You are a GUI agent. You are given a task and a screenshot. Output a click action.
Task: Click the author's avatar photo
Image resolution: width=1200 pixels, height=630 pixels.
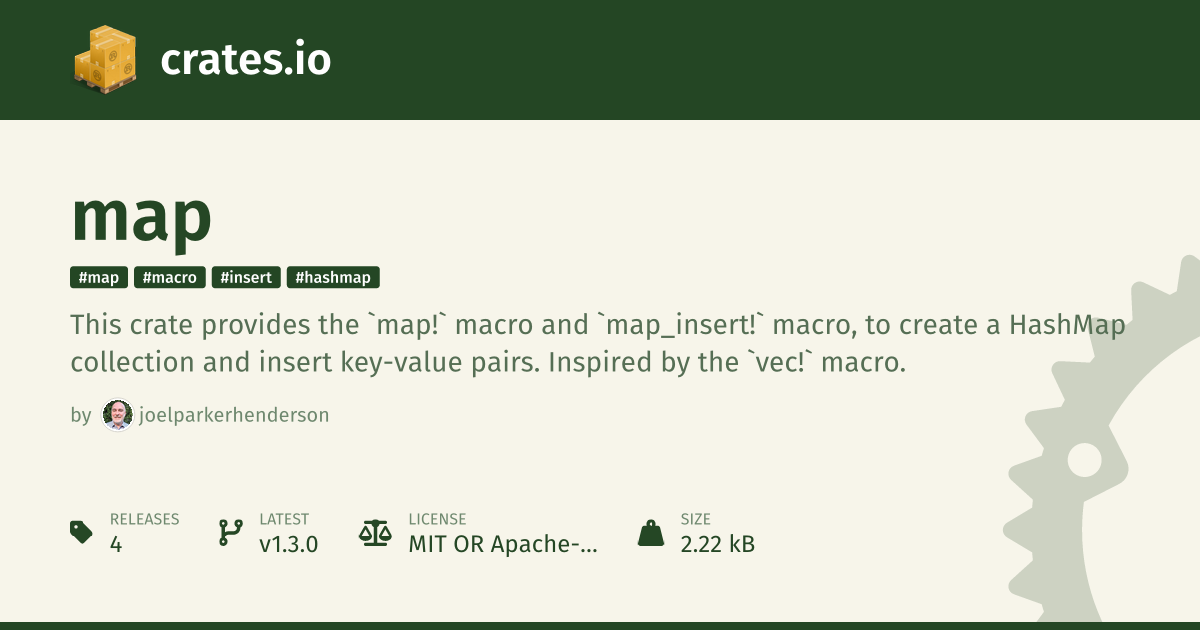pyautogui.click(x=117, y=415)
